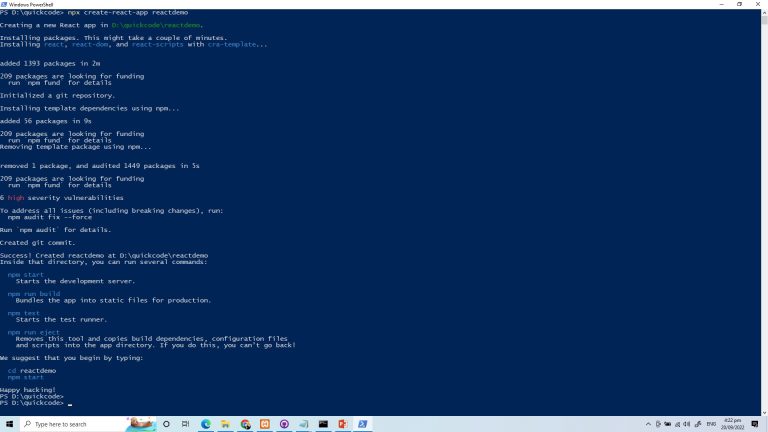Close the Windows PowerShell window
Viewport: 768px width, 432px height.
tap(758, 4)
